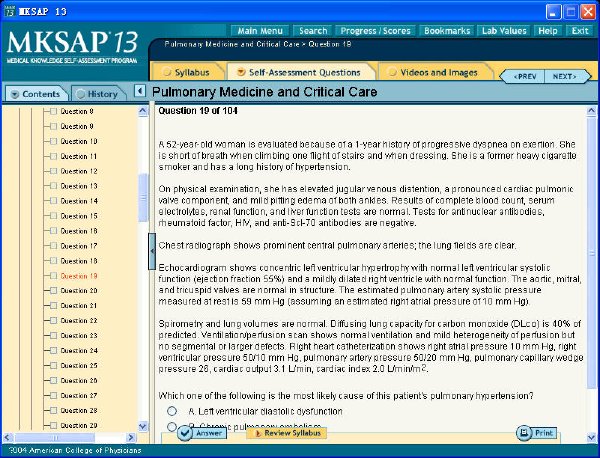Click the Print button's printer icon
This screenshot has height=458, width=600.
tap(524, 433)
